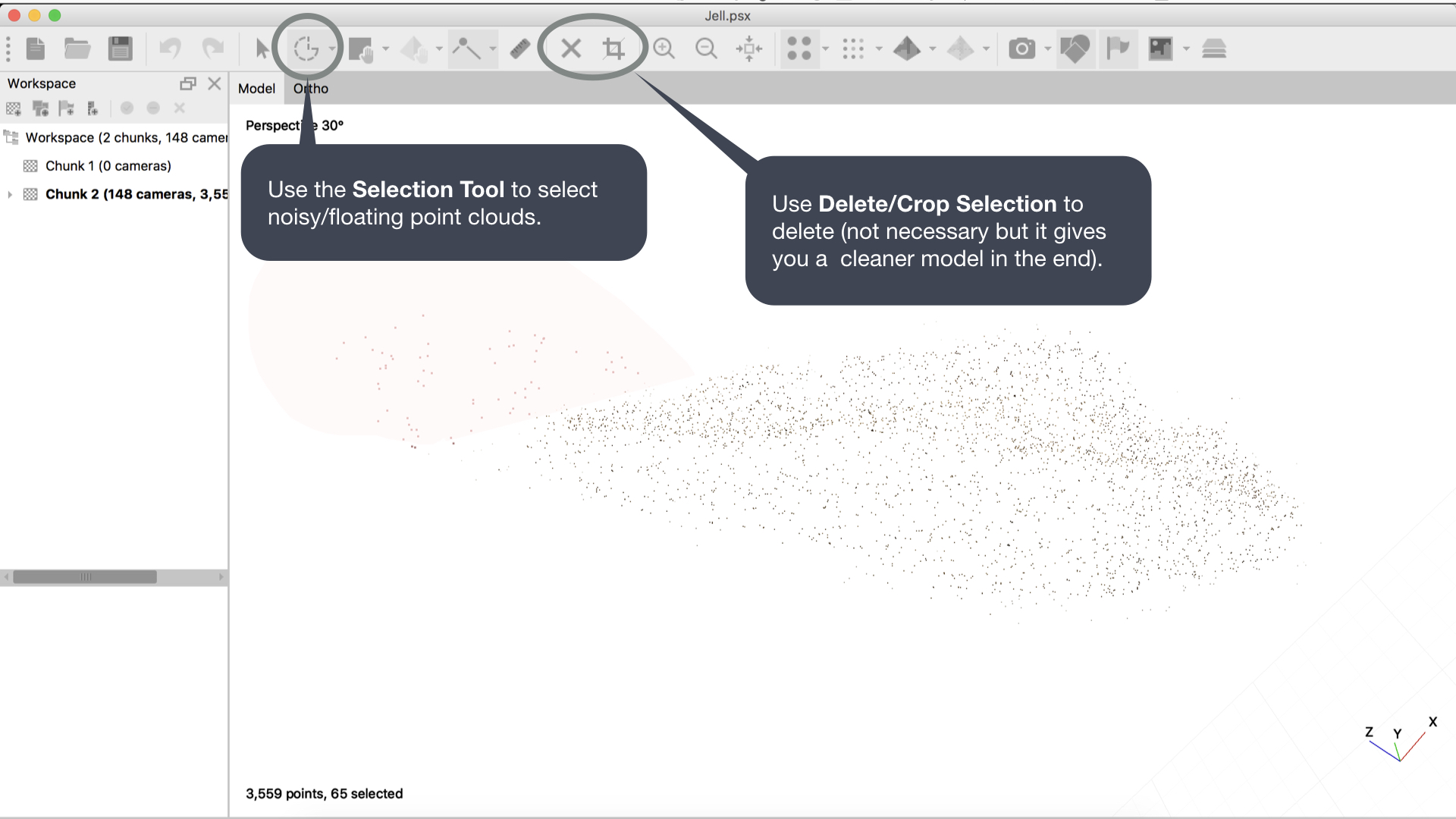Image resolution: width=1456 pixels, height=819 pixels.
Task: Select the Ruler measurement tool
Action: 519,49
